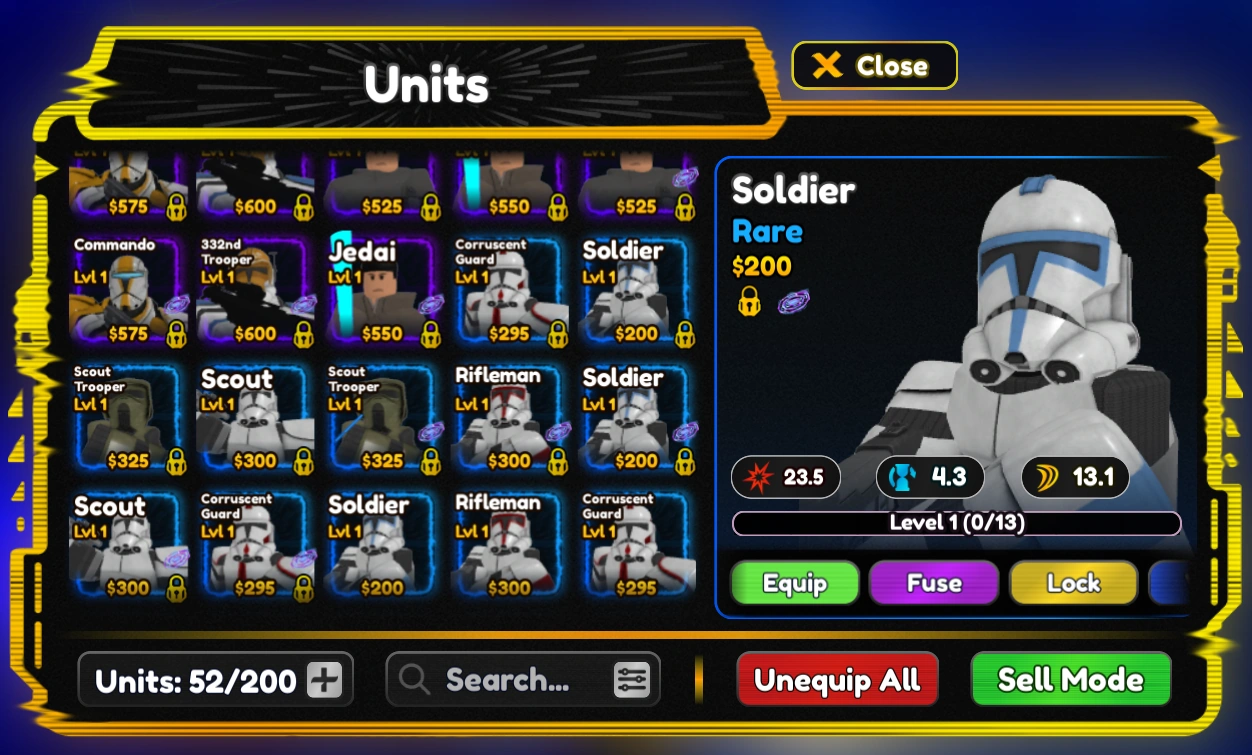The height and width of the screenshot is (755, 1252).
Task: Click the padlock icon under the $200 price
Action: click(748, 301)
